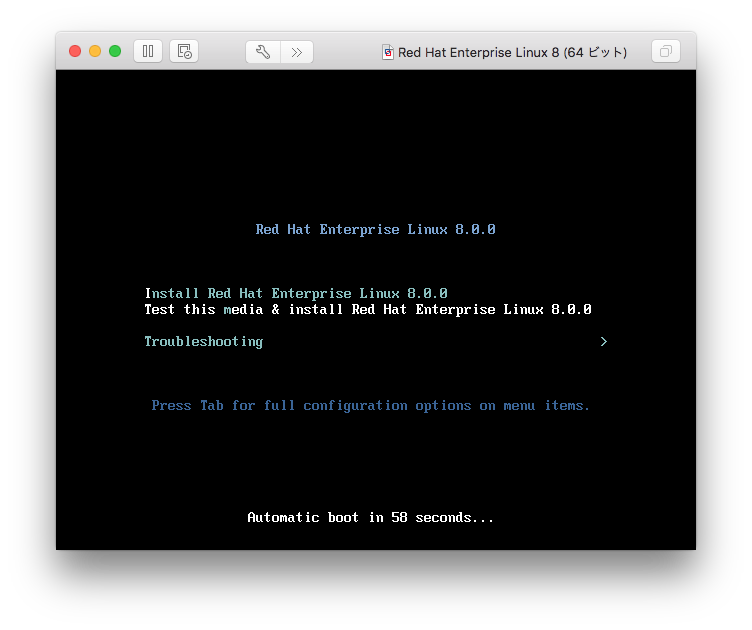
Task: Click the Automatic boot in 58 seconds text
Action: [370, 517]
